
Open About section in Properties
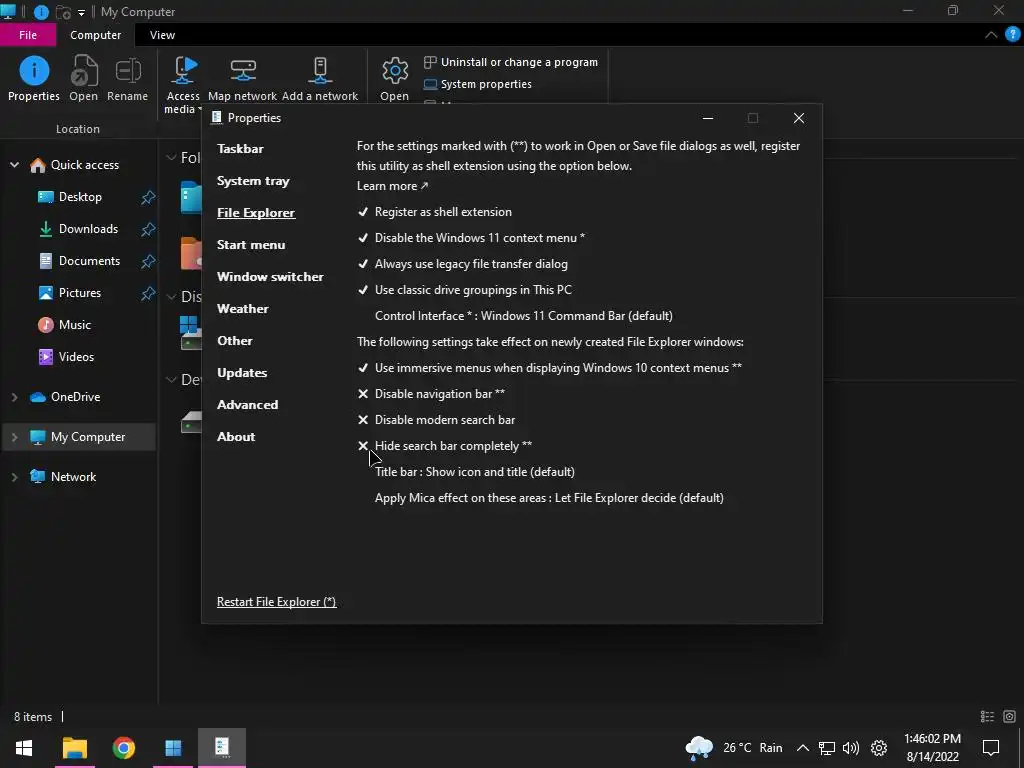pyautogui.click(x=236, y=436)
